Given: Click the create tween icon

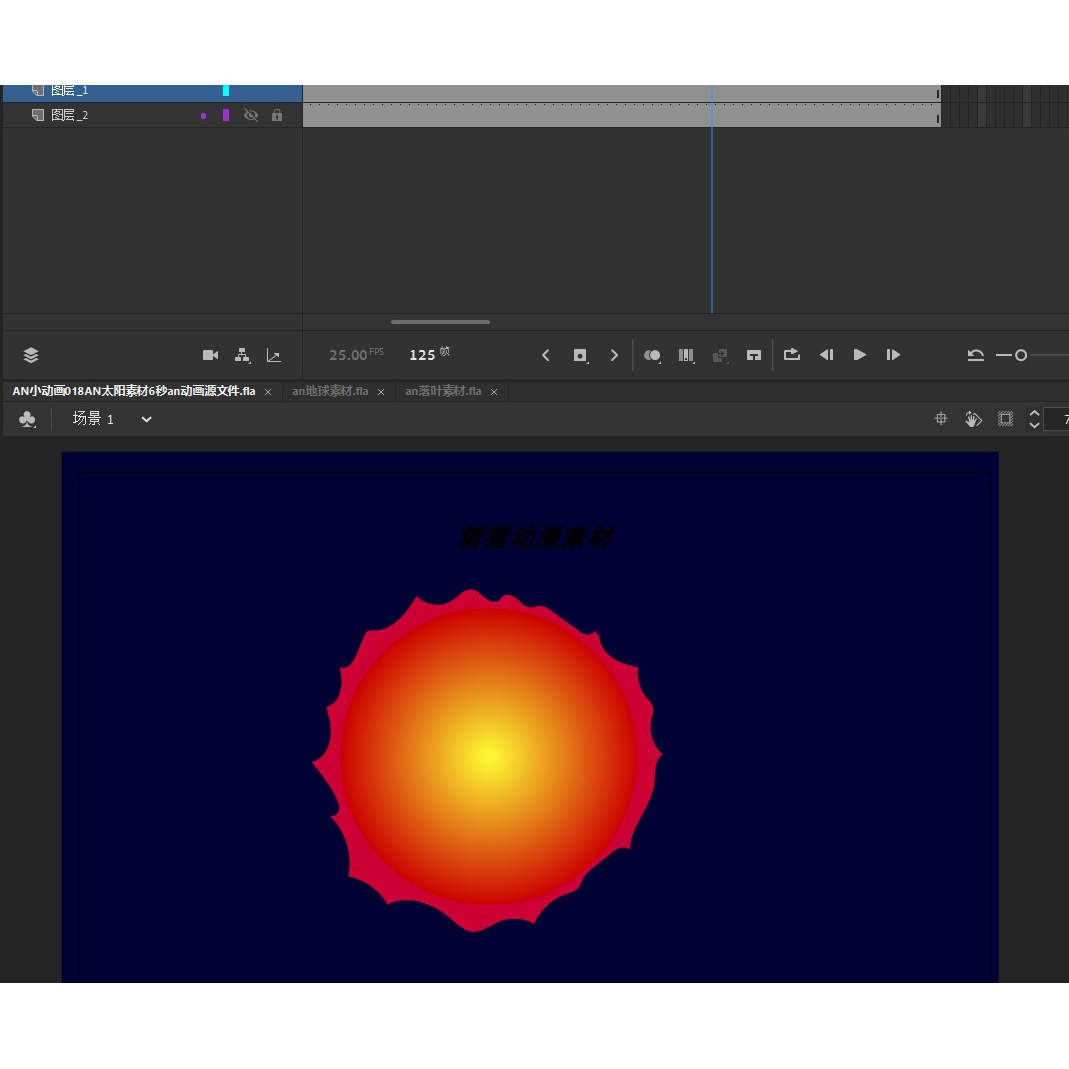Looking at the screenshot, I should pyautogui.click(x=720, y=355).
